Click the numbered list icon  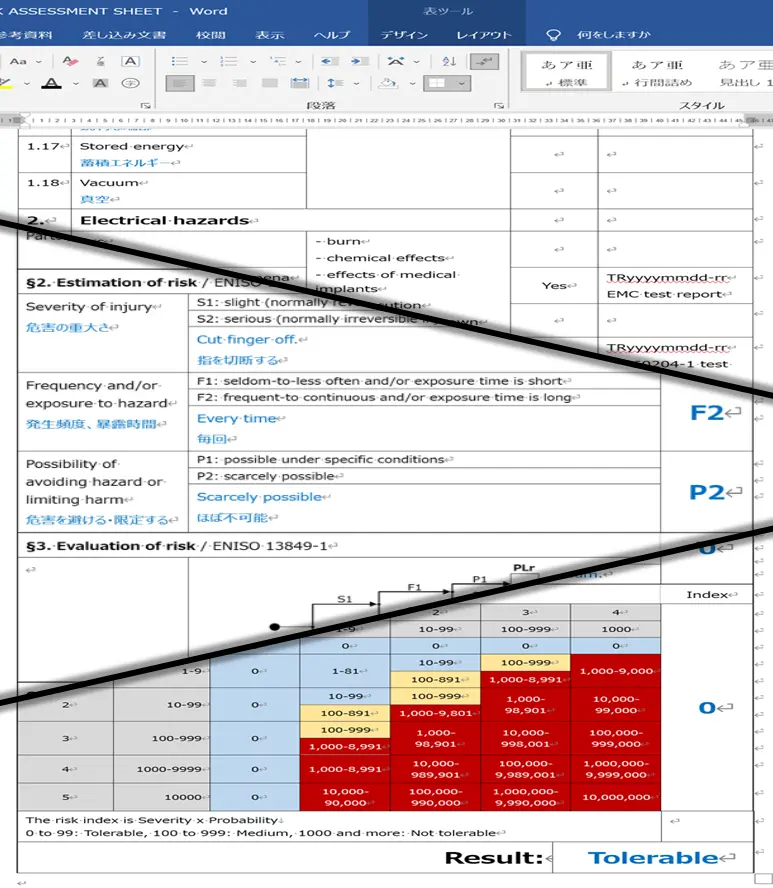pos(229,61)
